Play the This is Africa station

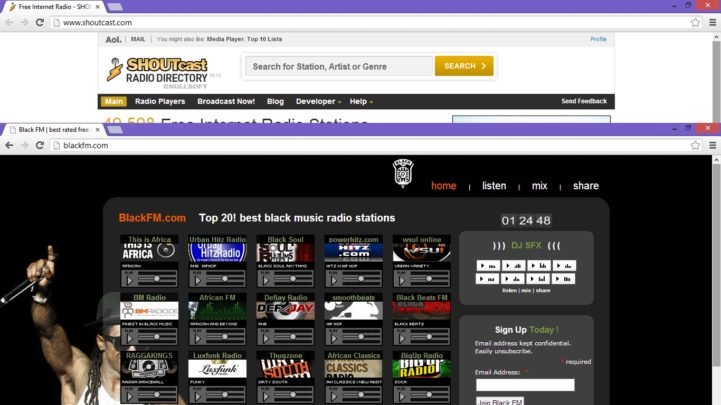point(130,280)
